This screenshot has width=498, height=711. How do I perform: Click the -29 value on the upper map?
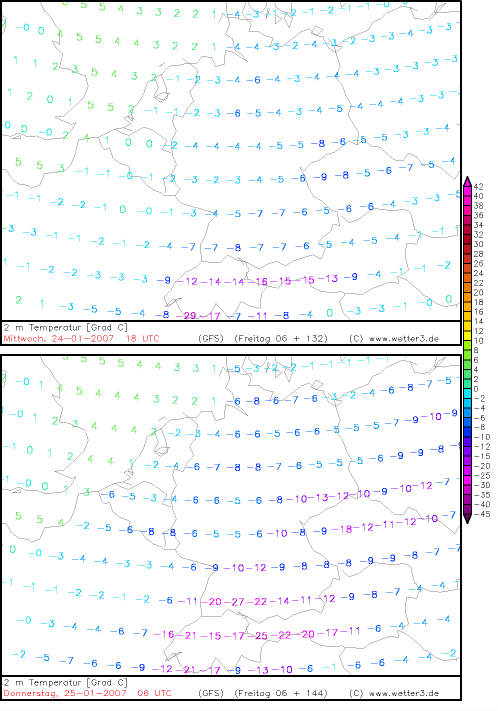pos(186,315)
